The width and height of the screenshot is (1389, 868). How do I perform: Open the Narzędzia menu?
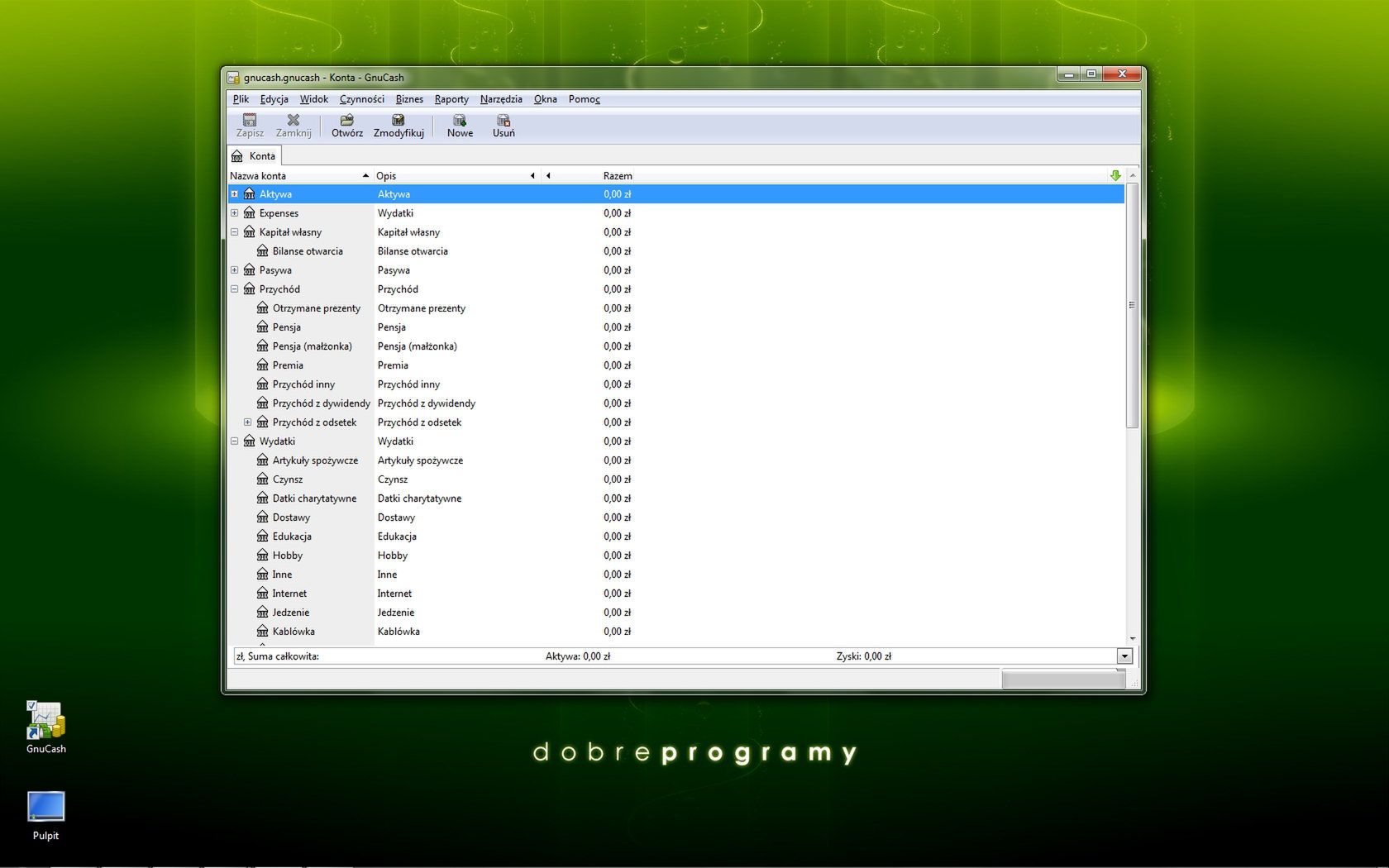501,99
